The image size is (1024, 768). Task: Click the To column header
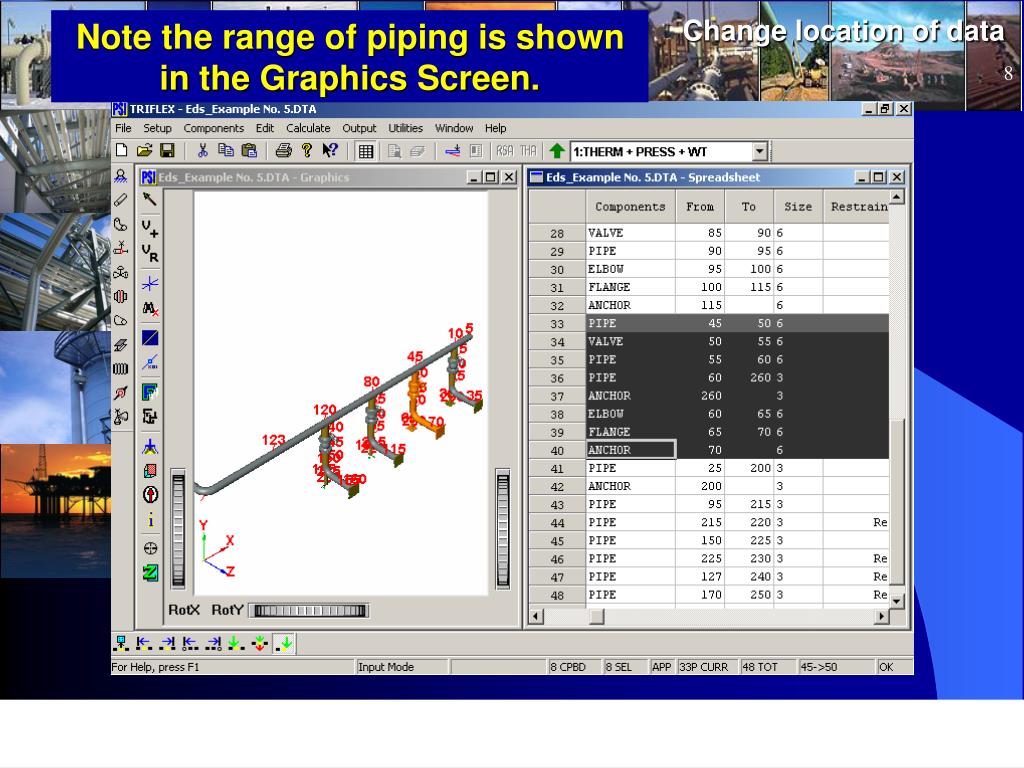coord(749,206)
